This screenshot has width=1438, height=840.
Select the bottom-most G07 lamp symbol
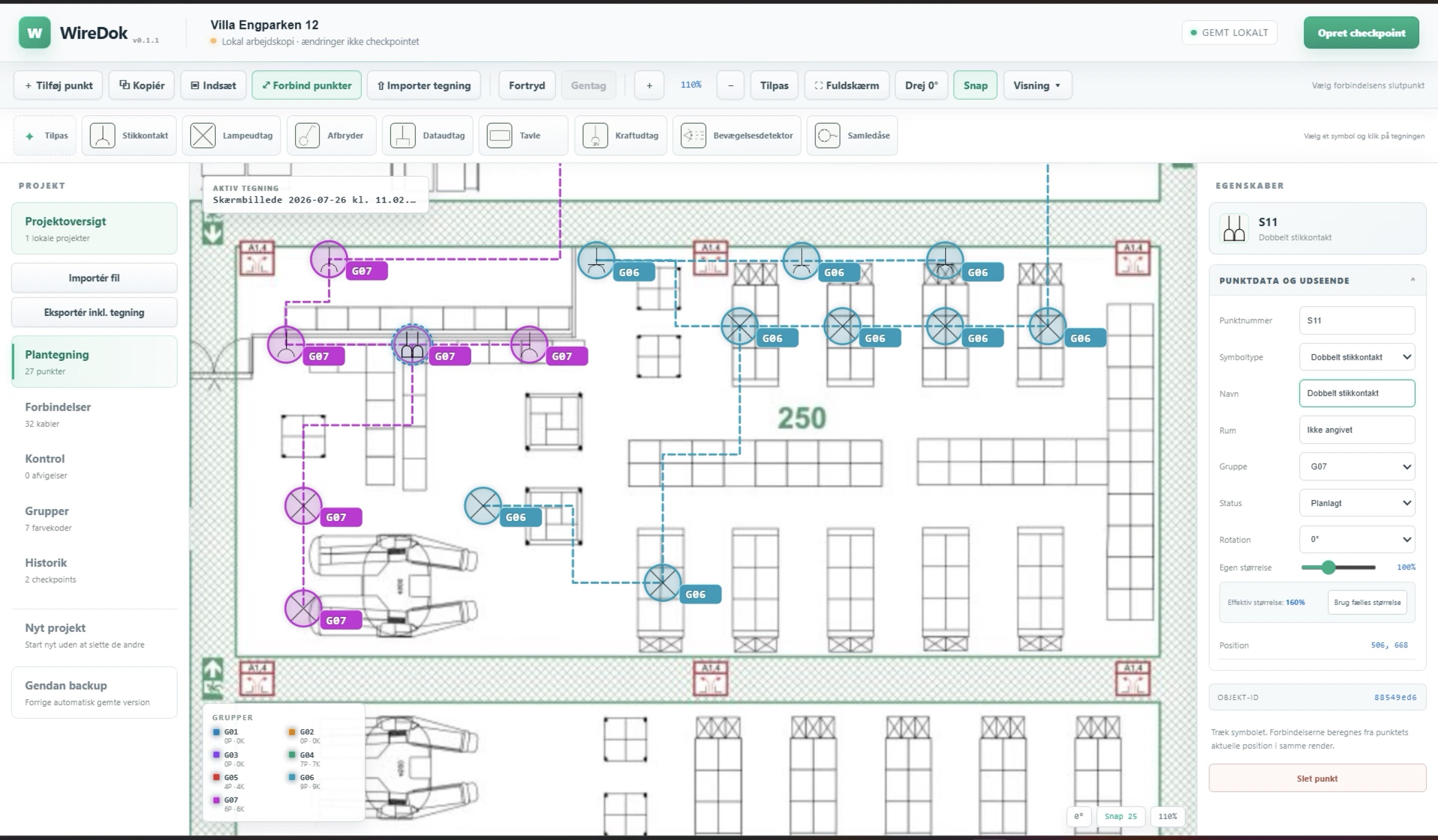coord(303,608)
